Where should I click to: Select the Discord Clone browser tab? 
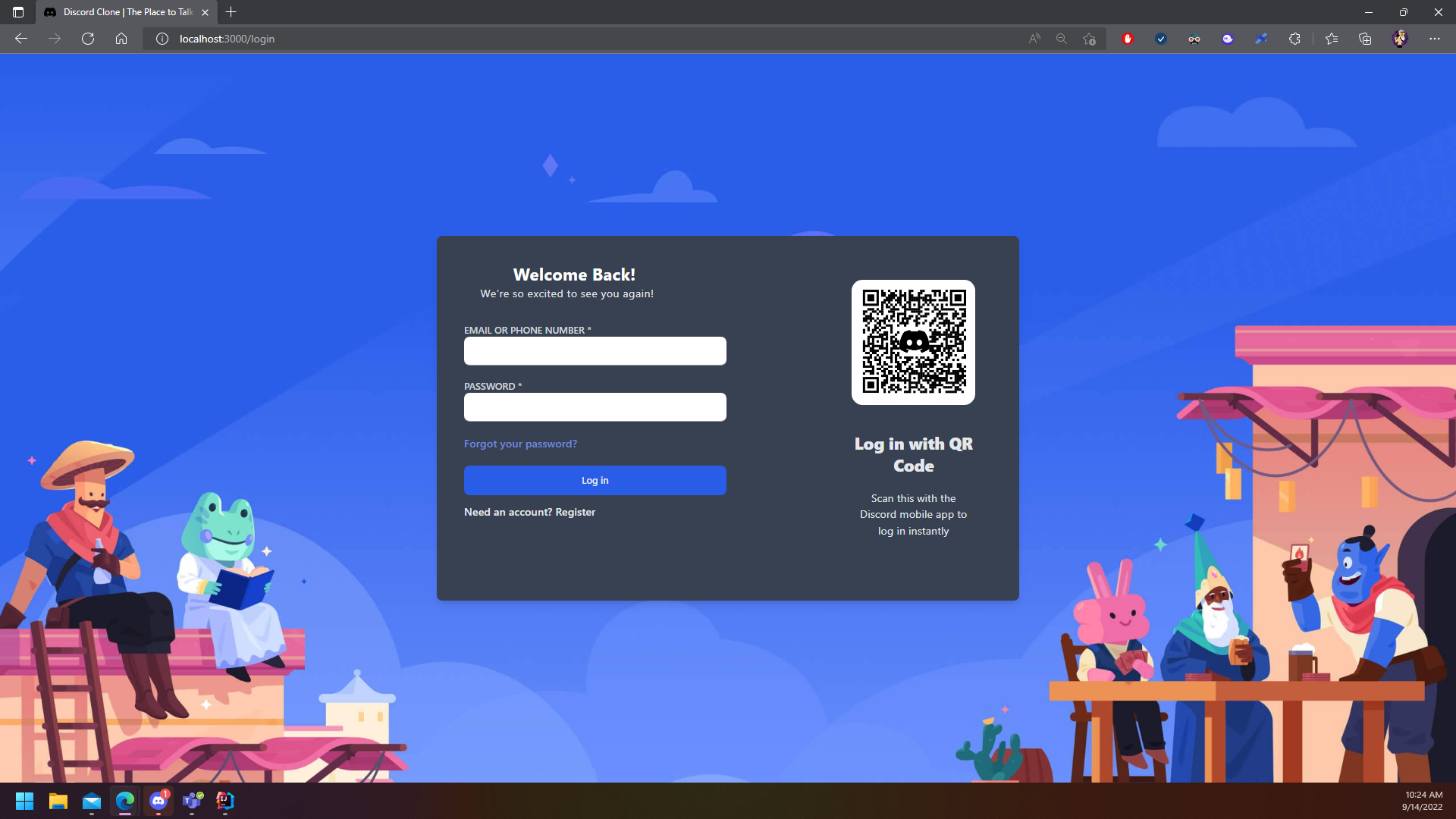(x=121, y=12)
